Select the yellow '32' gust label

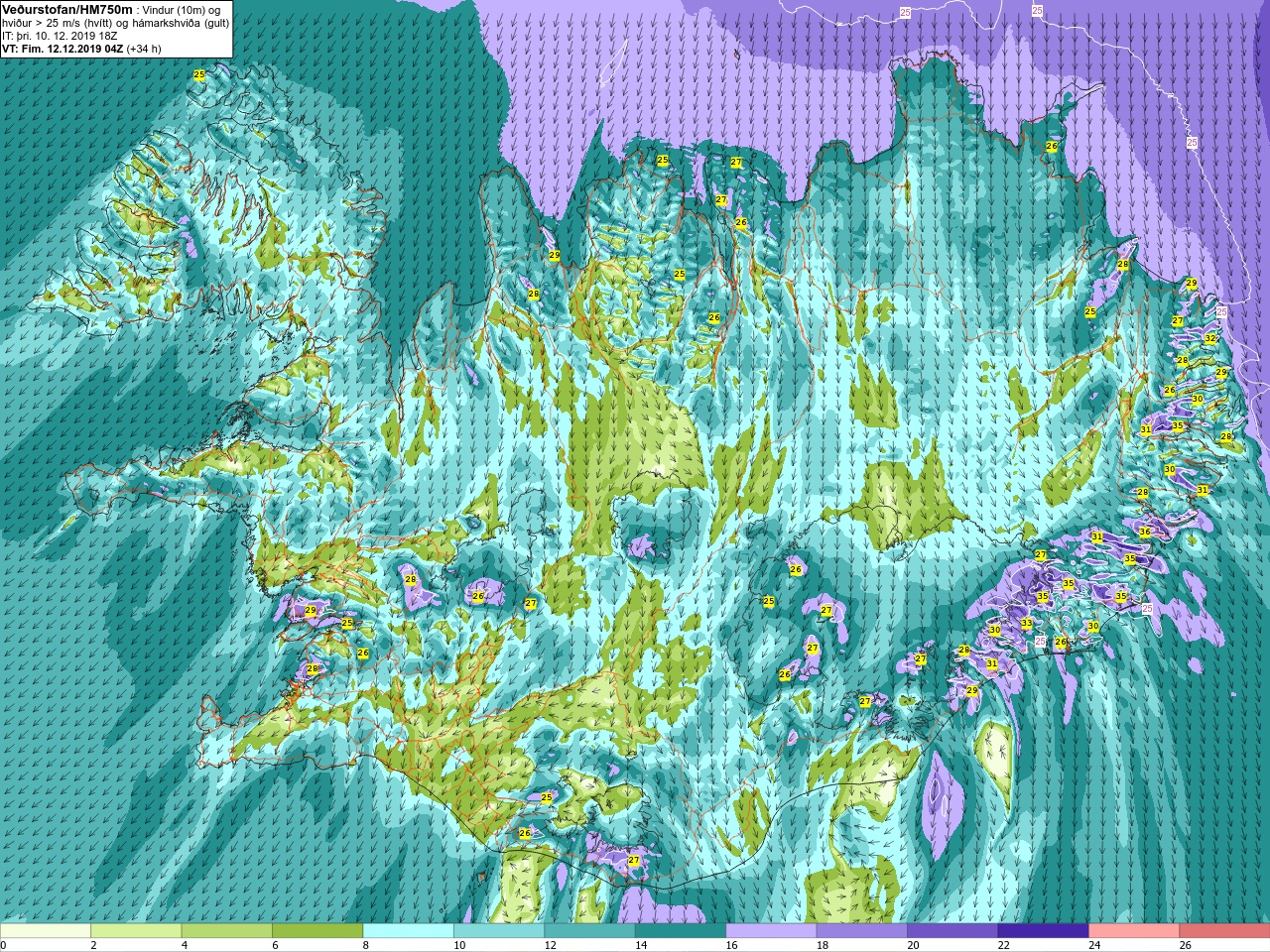point(1210,338)
